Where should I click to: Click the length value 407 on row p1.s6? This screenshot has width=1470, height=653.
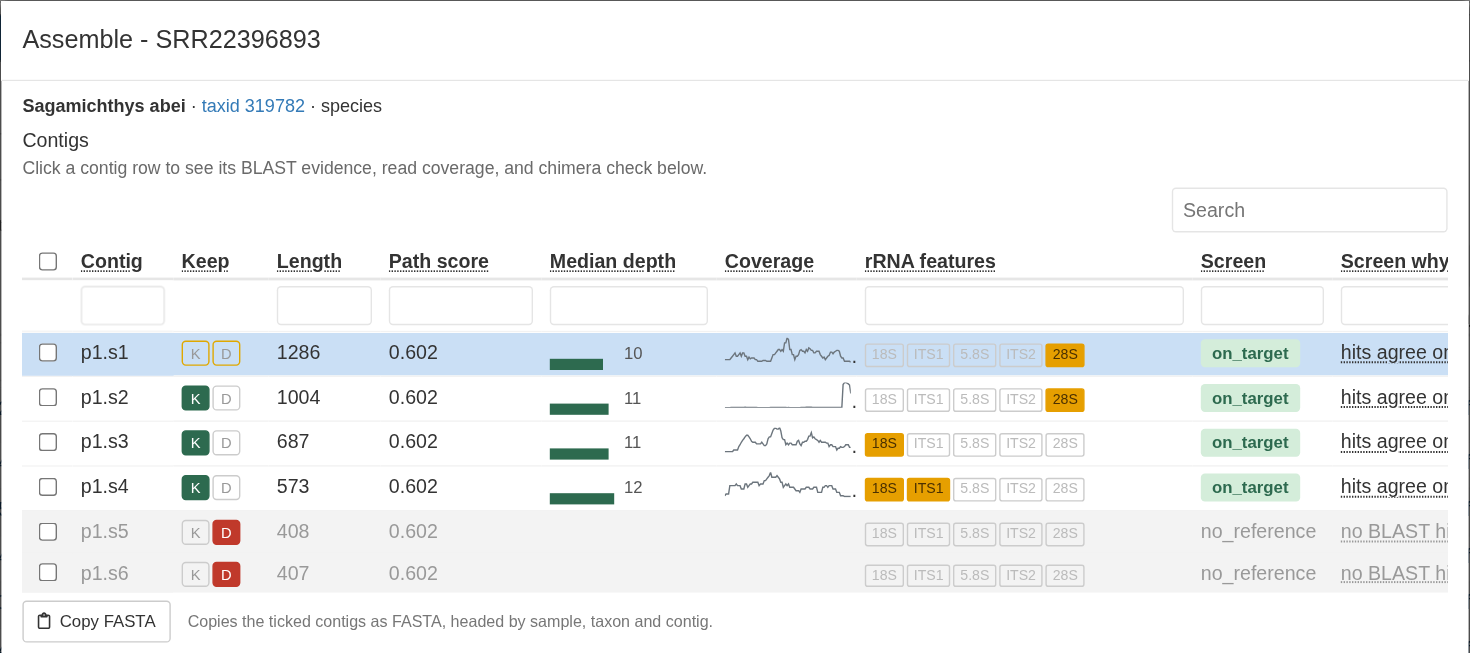click(293, 574)
